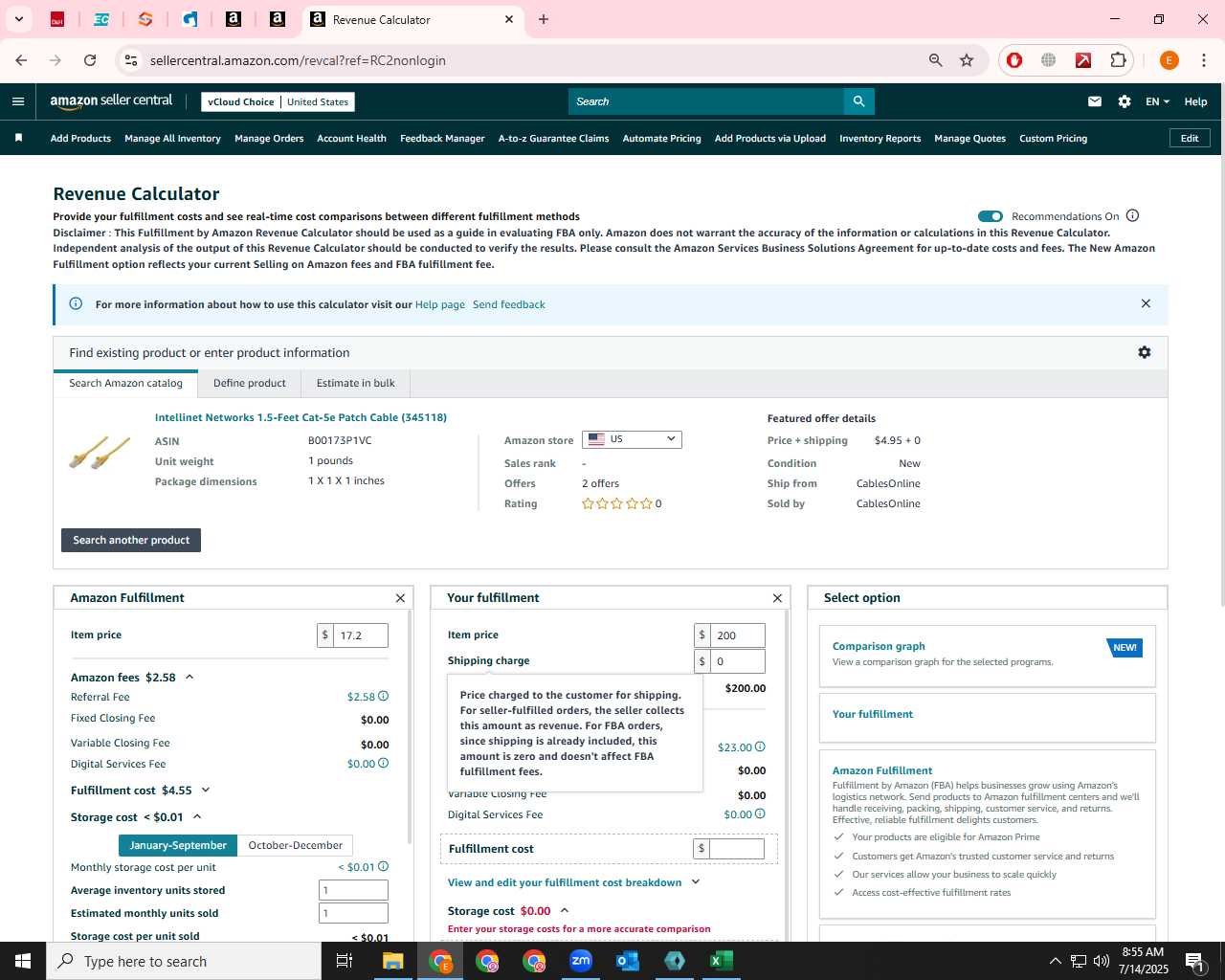This screenshot has height=980, width=1225.
Task: Select October-December storage period
Action: click(x=295, y=845)
